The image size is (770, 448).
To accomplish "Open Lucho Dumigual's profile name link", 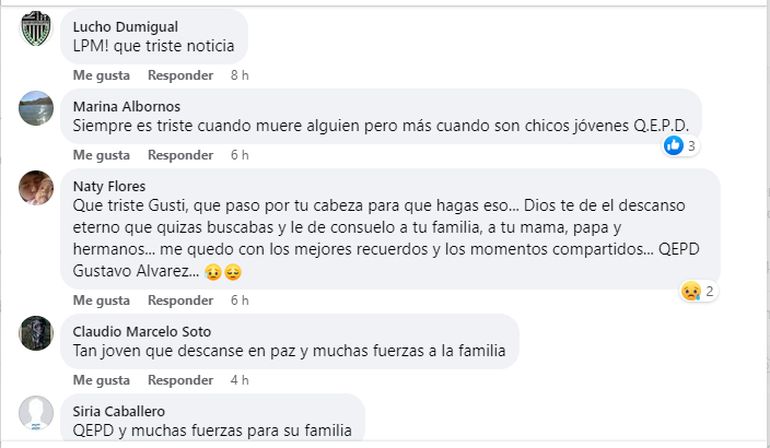I will coord(127,26).
